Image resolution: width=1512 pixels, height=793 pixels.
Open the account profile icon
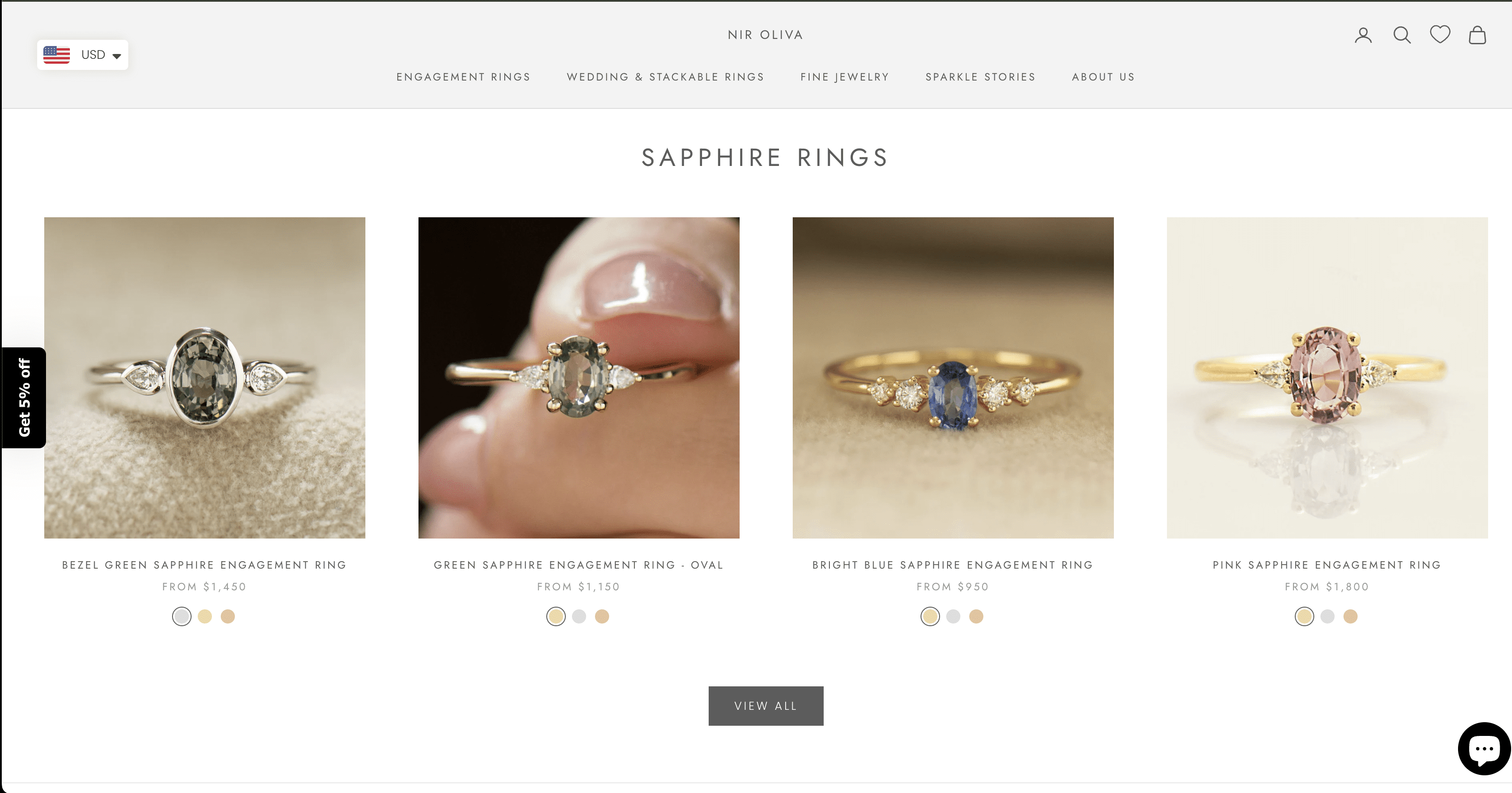pos(1363,35)
